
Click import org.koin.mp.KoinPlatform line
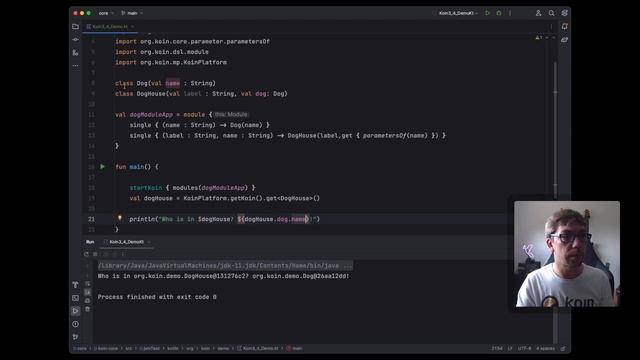(x=171, y=62)
